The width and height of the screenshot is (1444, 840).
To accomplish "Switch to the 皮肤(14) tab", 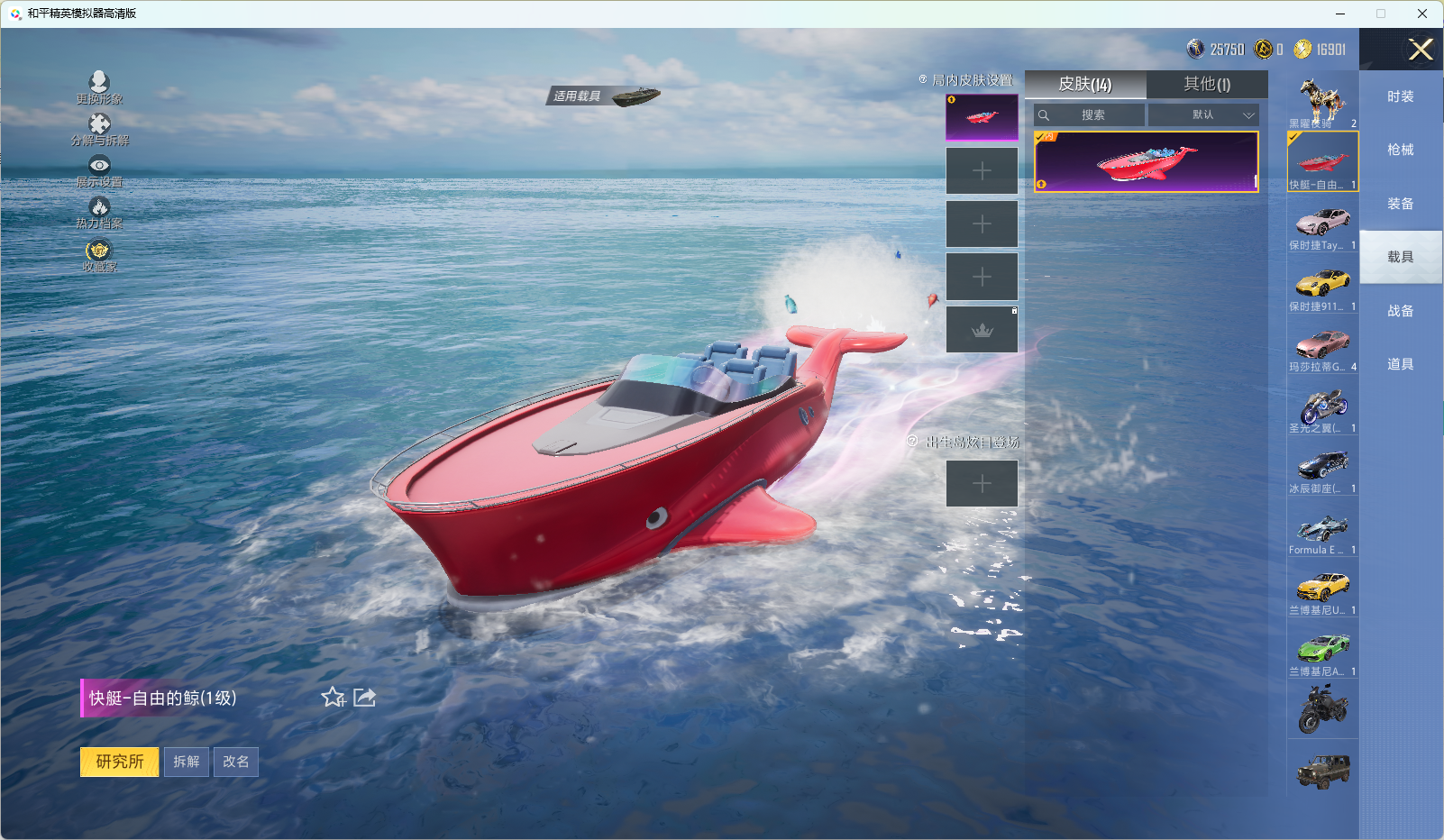I will coord(1085,84).
